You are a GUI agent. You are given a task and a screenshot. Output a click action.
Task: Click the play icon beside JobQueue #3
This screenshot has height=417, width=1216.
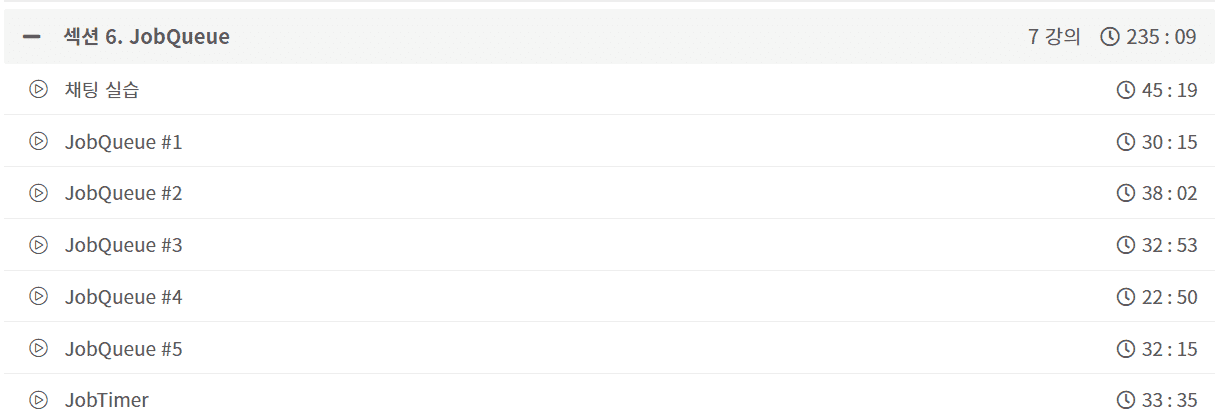(x=39, y=245)
